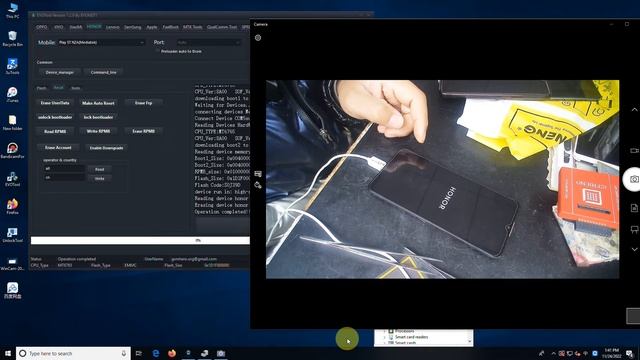Image resolution: width=640 pixels, height=360 pixels.
Task: Switch Camera to video mode
Action: coord(634,150)
